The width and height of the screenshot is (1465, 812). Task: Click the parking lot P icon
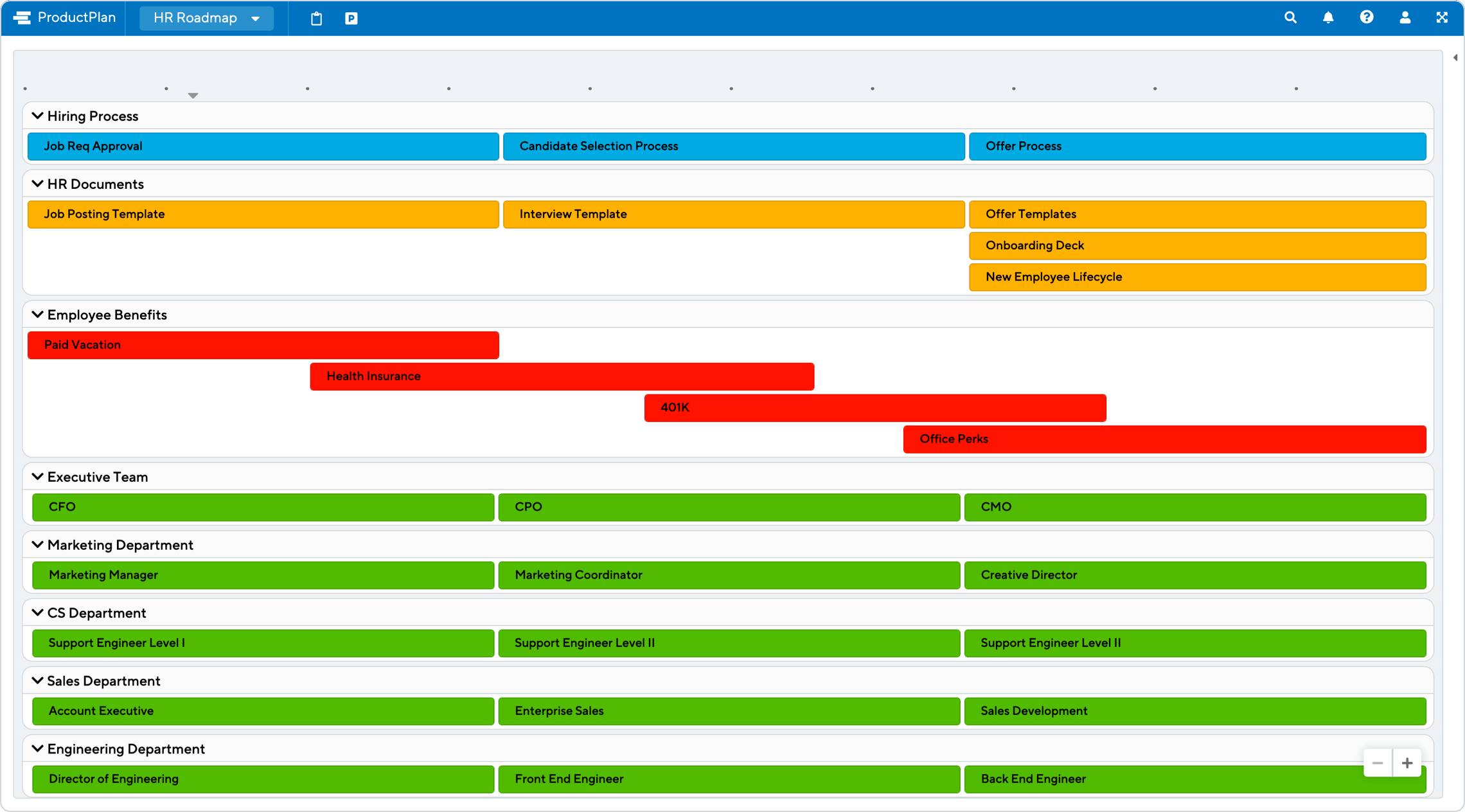(351, 19)
